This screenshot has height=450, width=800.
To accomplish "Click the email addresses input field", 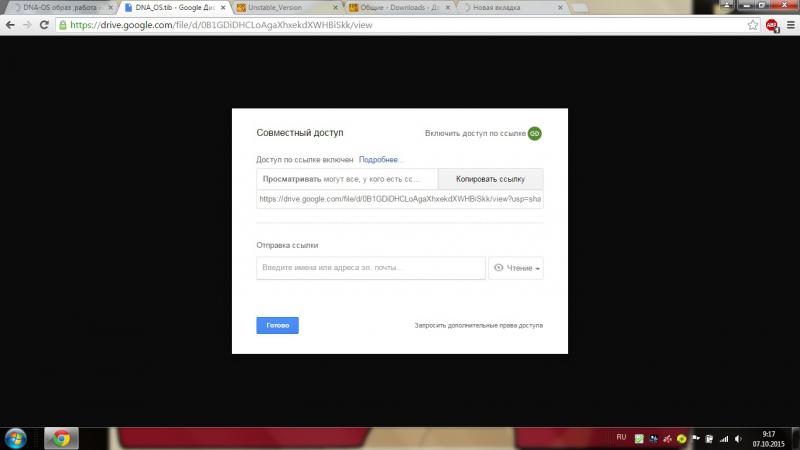I will pyautogui.click(x=370, y=268).
